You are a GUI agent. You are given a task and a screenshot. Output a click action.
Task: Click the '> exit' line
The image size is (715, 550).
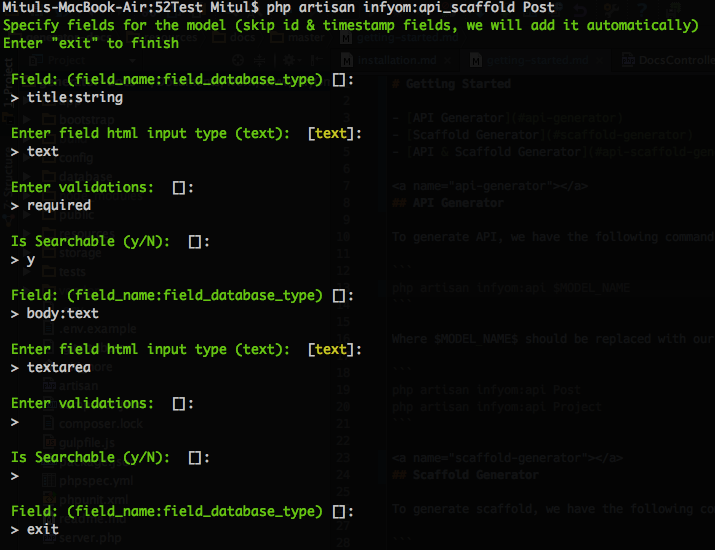click(35, 529)
